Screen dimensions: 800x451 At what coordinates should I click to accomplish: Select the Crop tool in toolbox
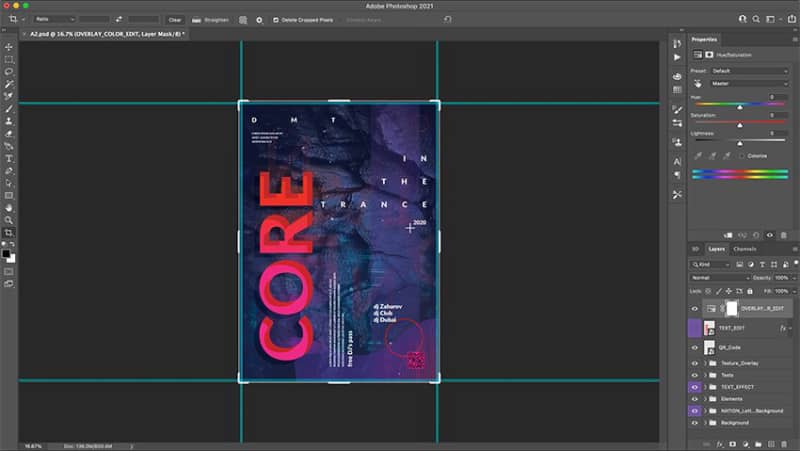(x=9, y=233)
